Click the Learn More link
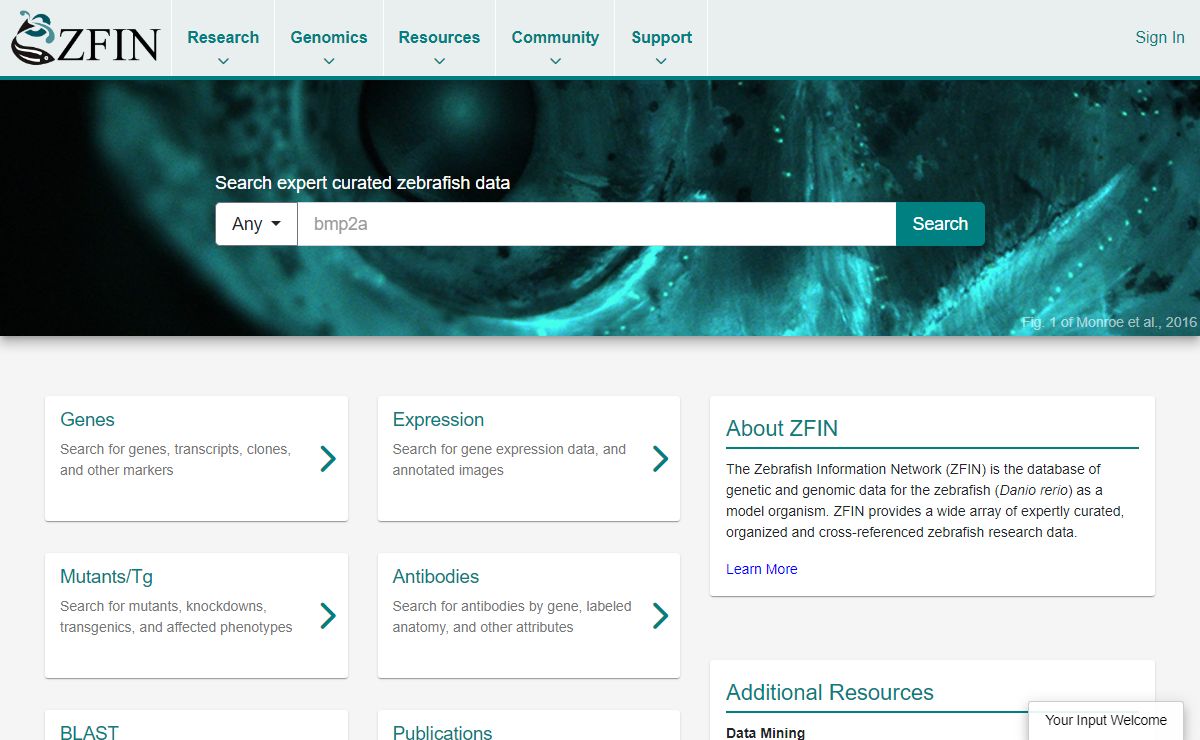Viewport: 1200px width, 740px height. (762, 569)
